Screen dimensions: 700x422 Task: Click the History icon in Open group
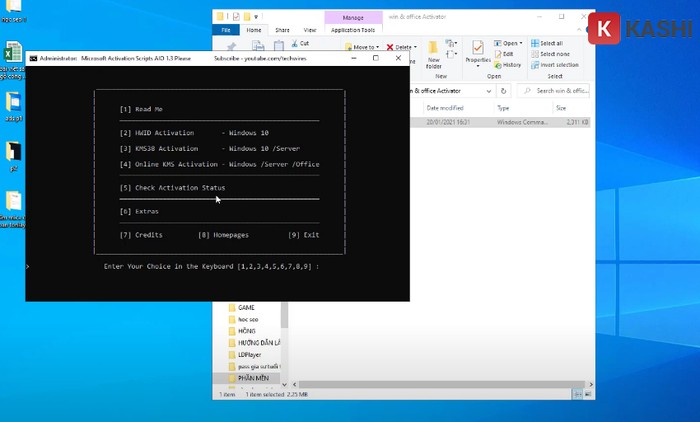[x=508, y=65]
